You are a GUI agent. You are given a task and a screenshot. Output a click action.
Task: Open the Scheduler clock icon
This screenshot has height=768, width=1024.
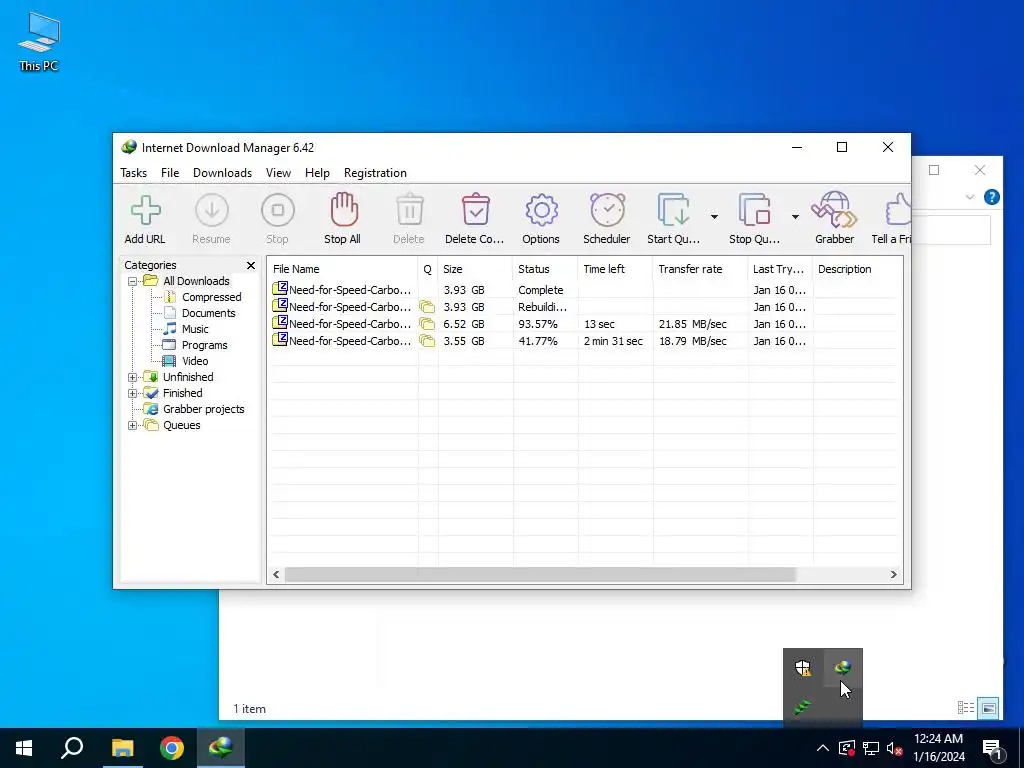pyautogui.click(x=607, y=210)
